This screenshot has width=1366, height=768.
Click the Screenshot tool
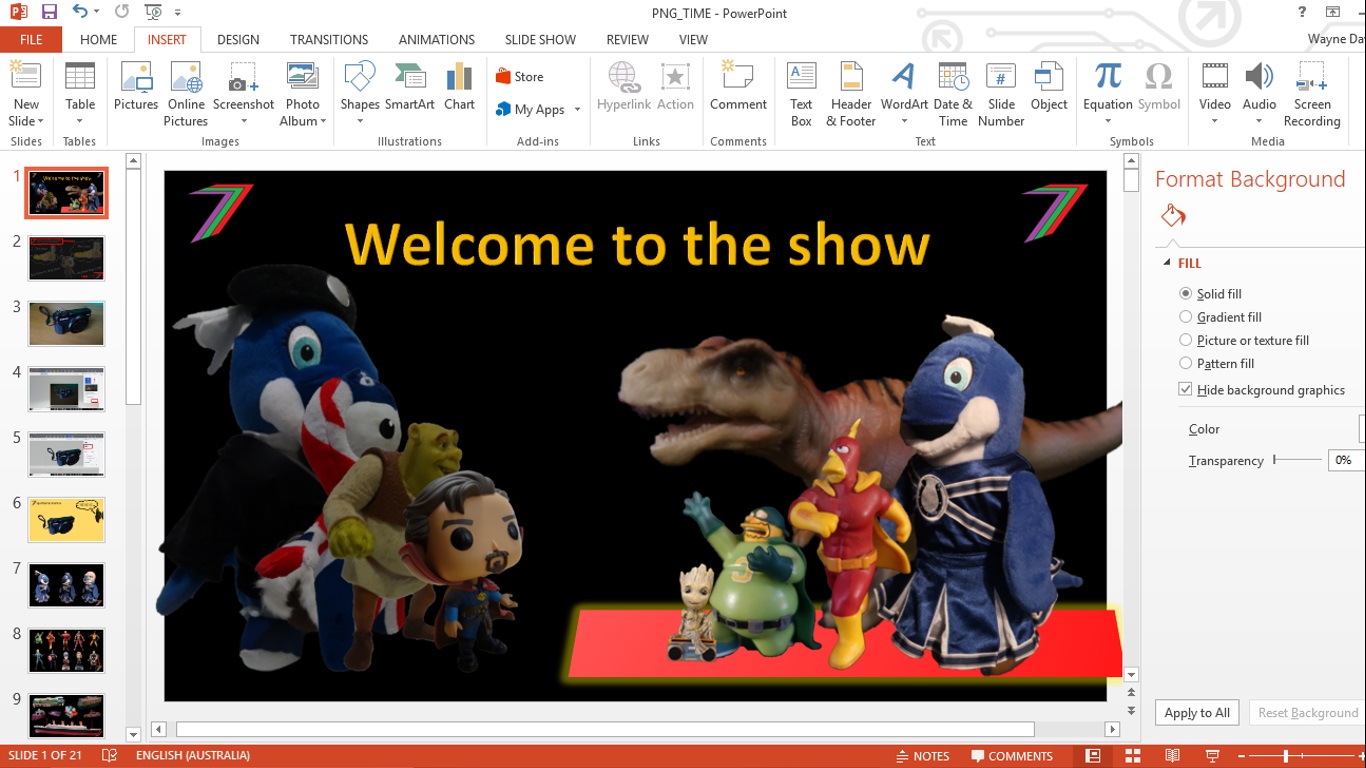243,95
